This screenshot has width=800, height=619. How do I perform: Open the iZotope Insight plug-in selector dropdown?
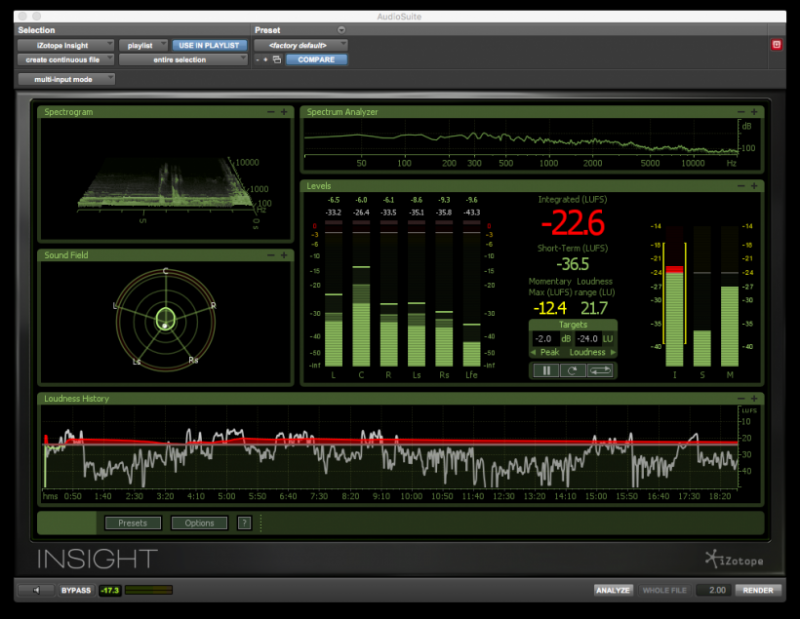(66, 45)
